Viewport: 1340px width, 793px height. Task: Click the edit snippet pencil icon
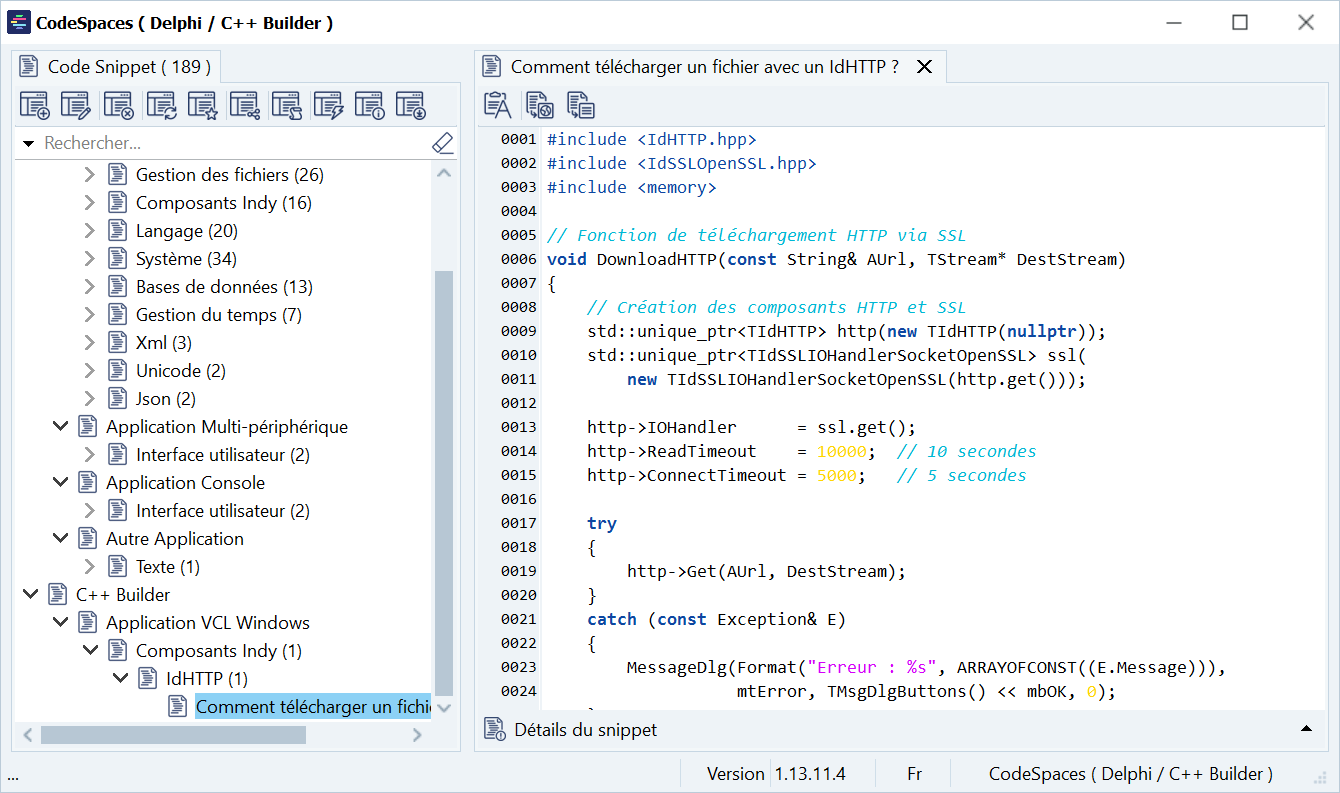tap(76, 105)
